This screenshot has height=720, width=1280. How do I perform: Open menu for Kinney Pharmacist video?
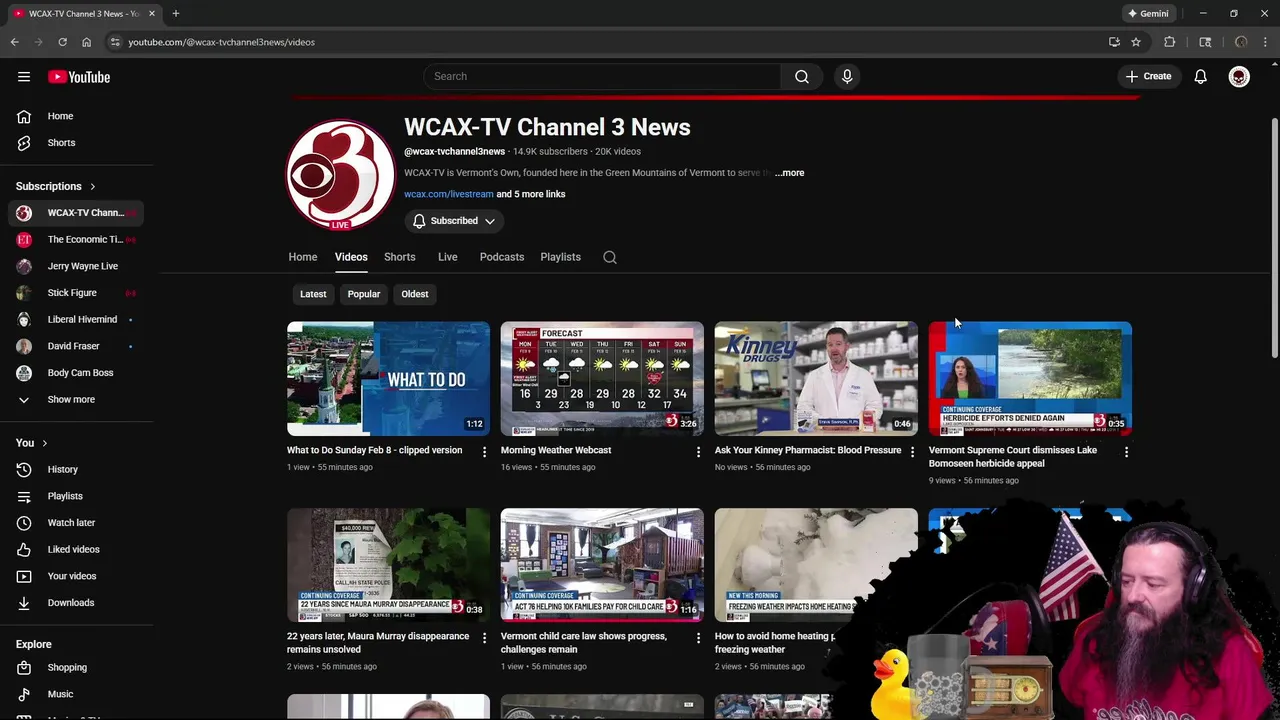(x=912, y=452)
